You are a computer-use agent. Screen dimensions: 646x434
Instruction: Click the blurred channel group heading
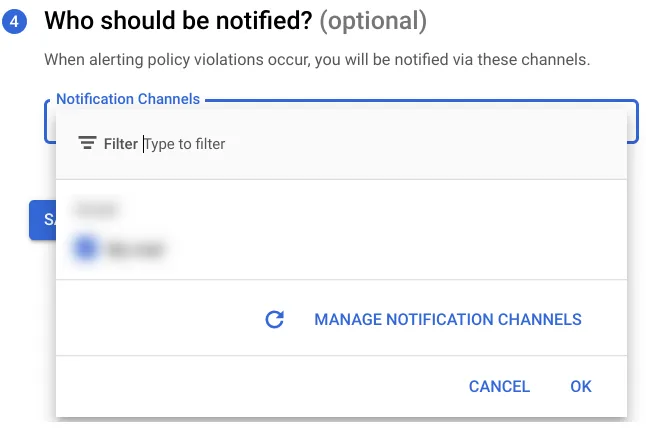[96, 210]
